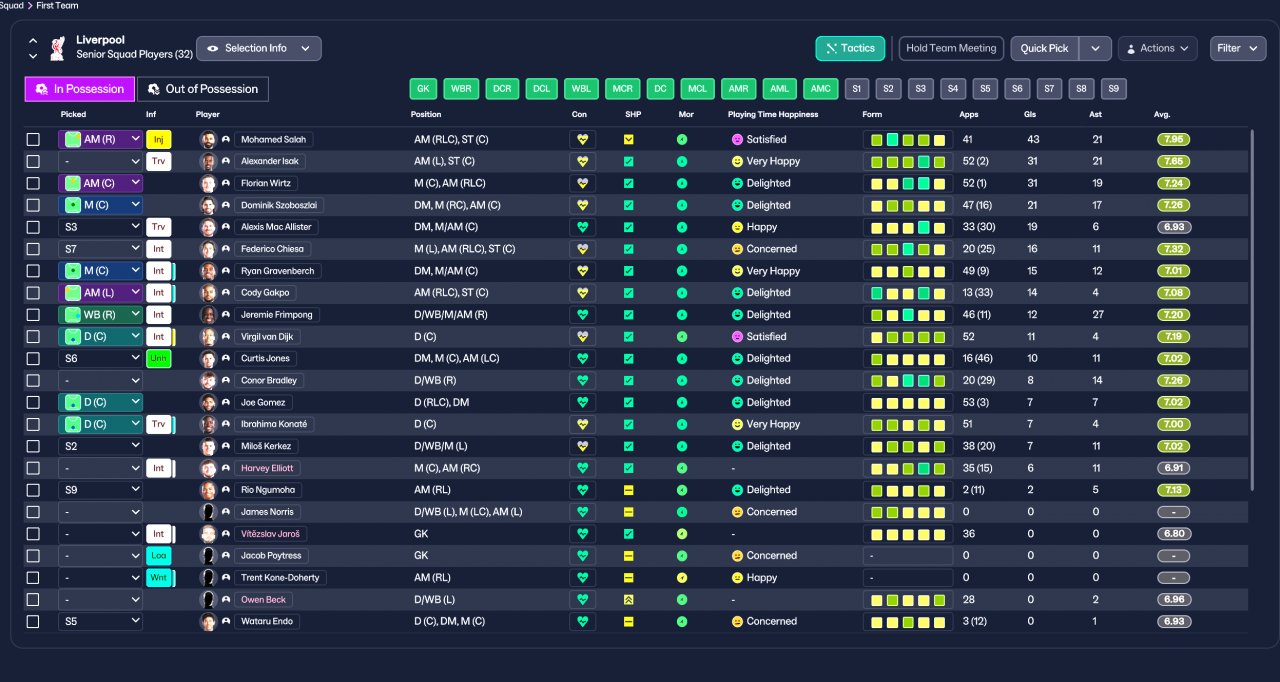Click the Int badge on Virgil van Dijk's row
The image size is (1280, 682).
[158, 337]
